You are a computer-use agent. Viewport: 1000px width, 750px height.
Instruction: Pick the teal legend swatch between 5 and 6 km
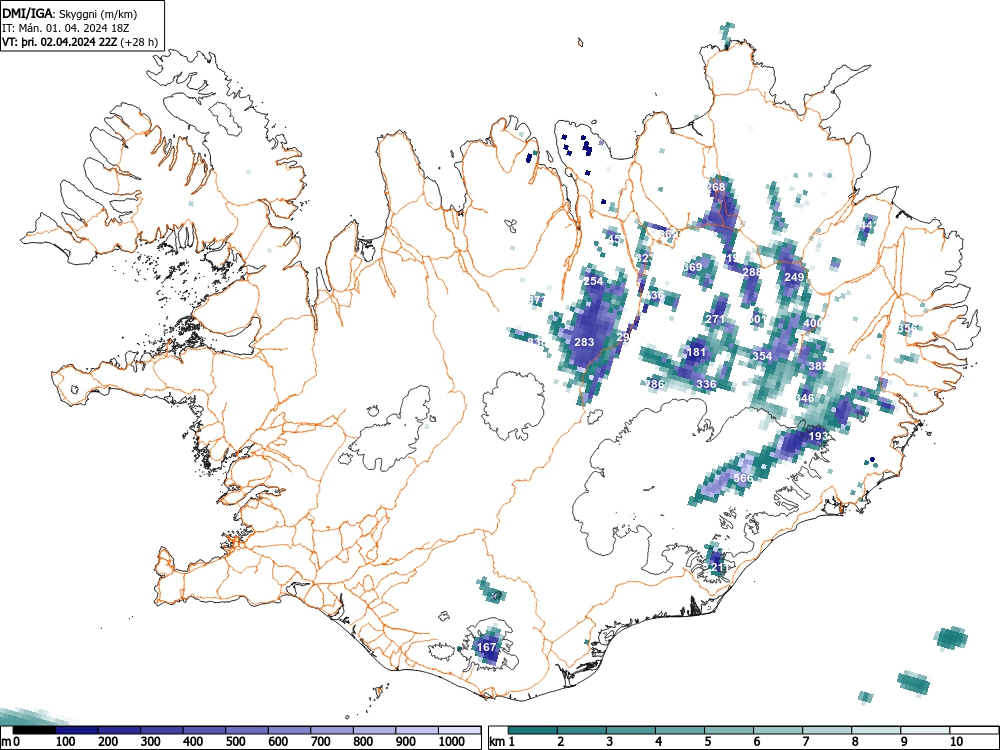[x=729, y=730]
